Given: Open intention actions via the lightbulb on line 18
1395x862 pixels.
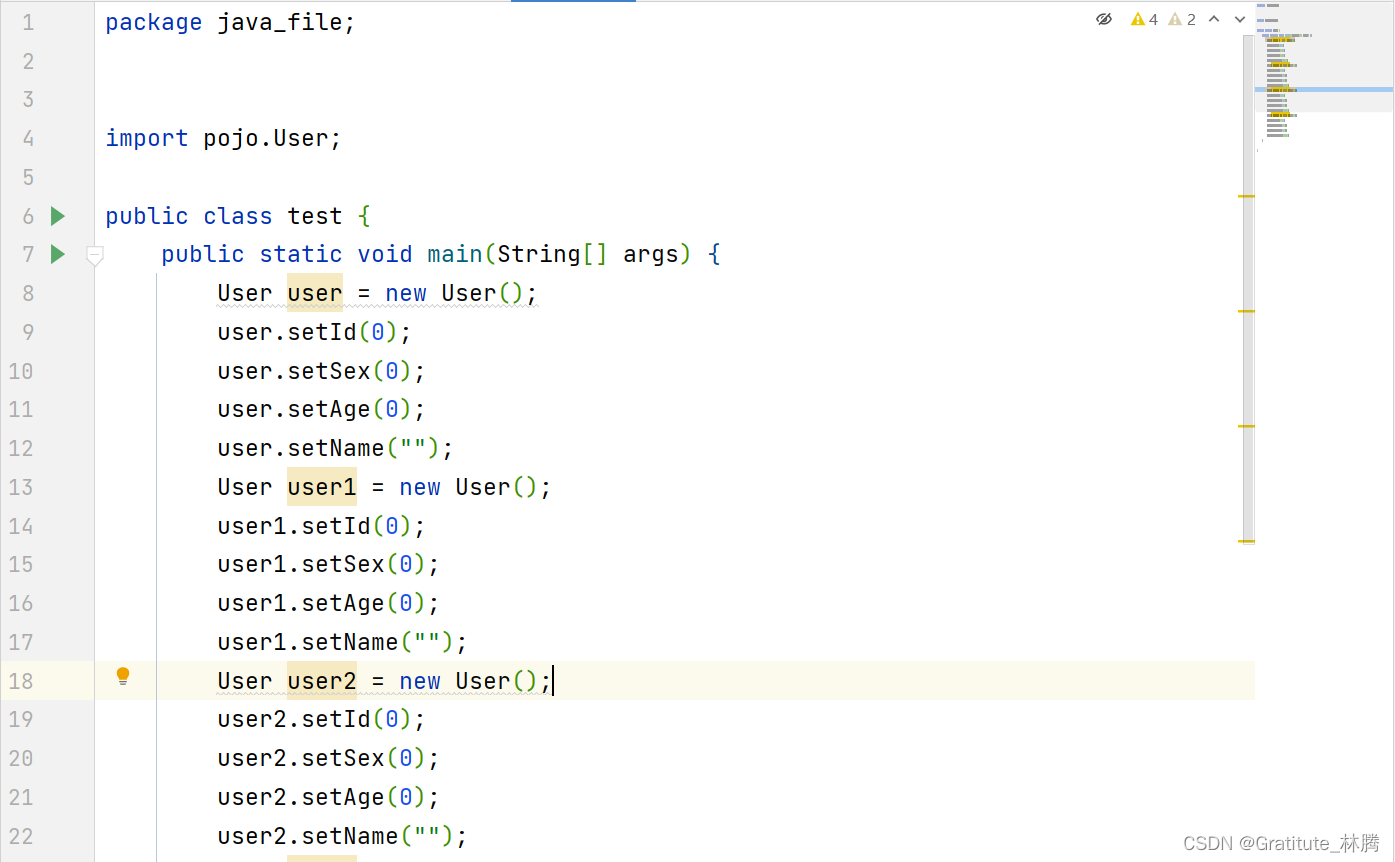Looking at the screenshot, I should tap(123, 676).
